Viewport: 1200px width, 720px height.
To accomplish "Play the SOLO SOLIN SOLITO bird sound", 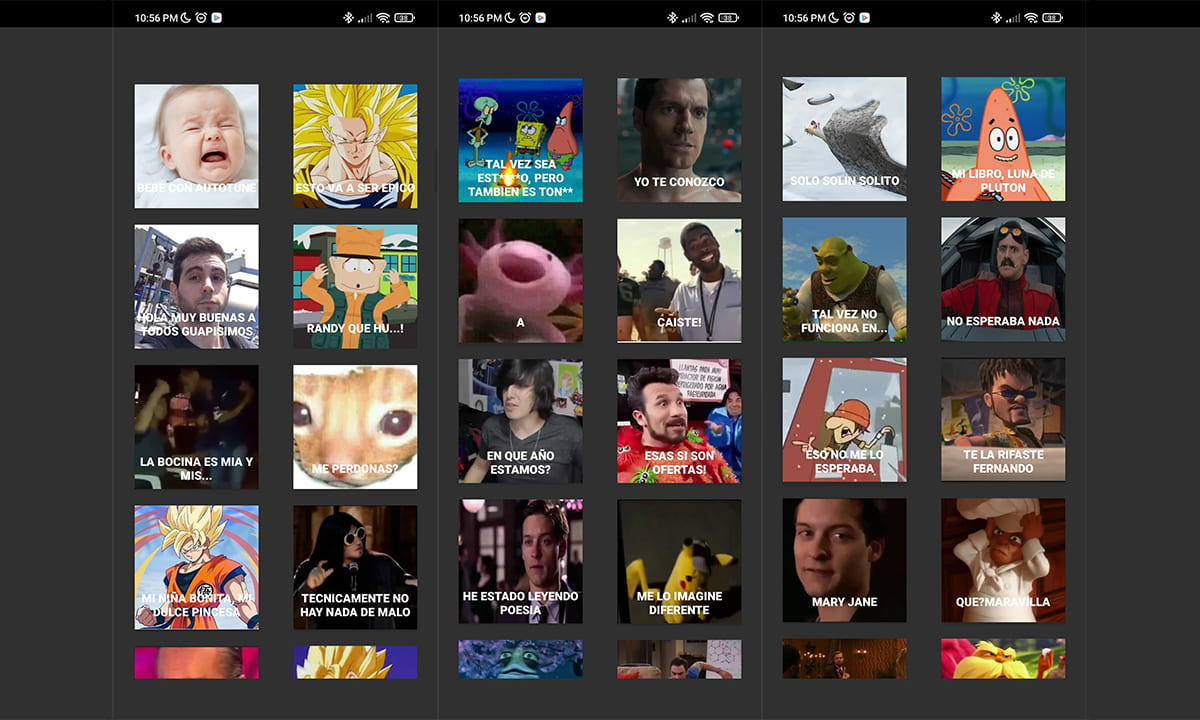I will (x=845, y=139).
